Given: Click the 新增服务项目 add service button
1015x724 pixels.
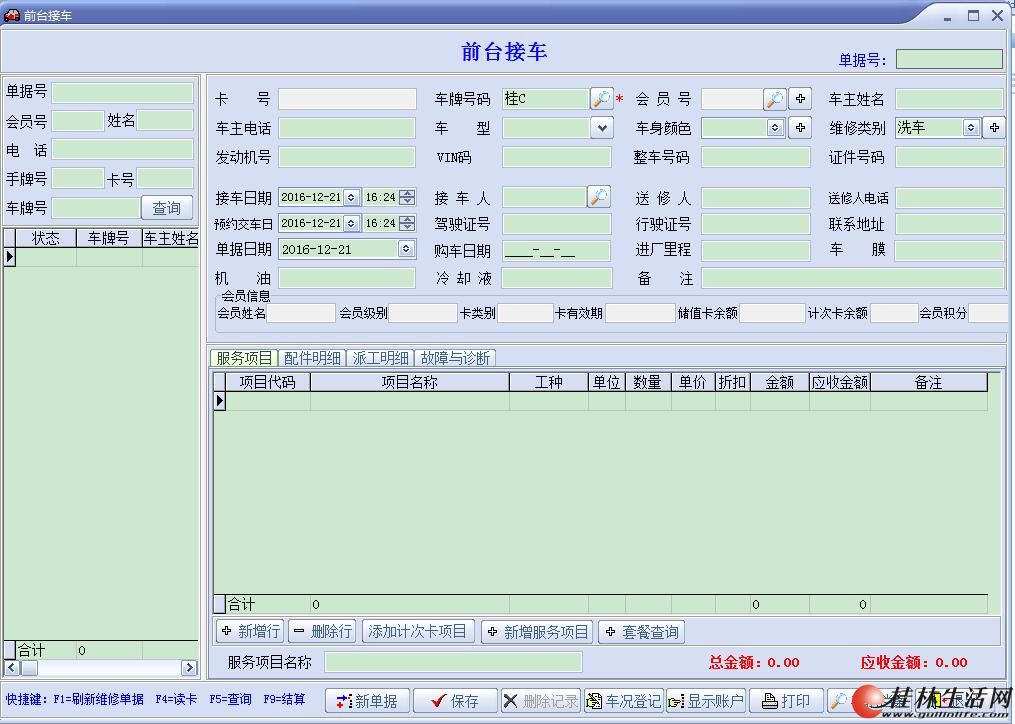Looking at the screenshot, I should pyautogui.click(x=536, y=632).
